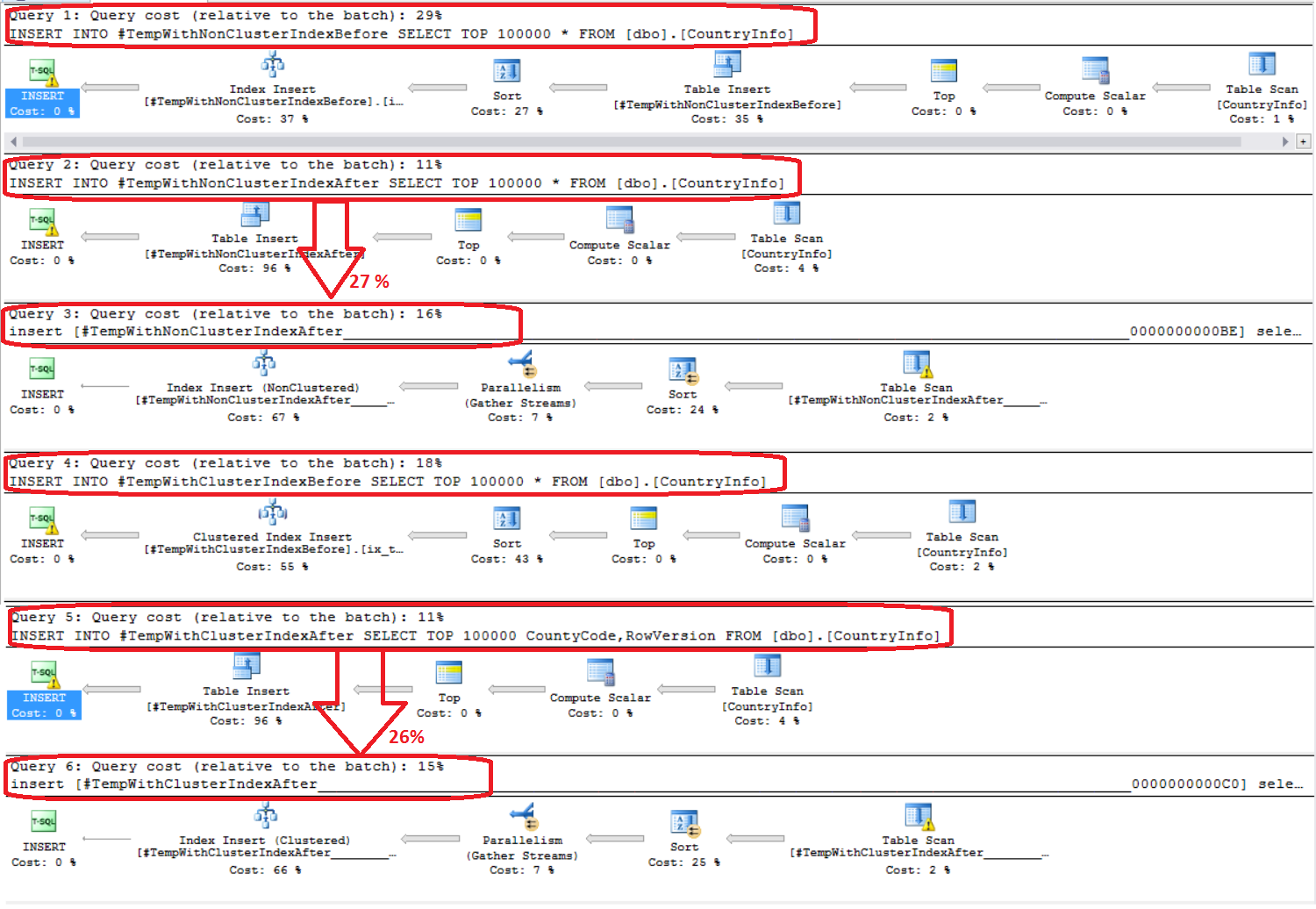
Task: Click the scroll-left arrow under Query 1 plan
Action: click(13, 141)
